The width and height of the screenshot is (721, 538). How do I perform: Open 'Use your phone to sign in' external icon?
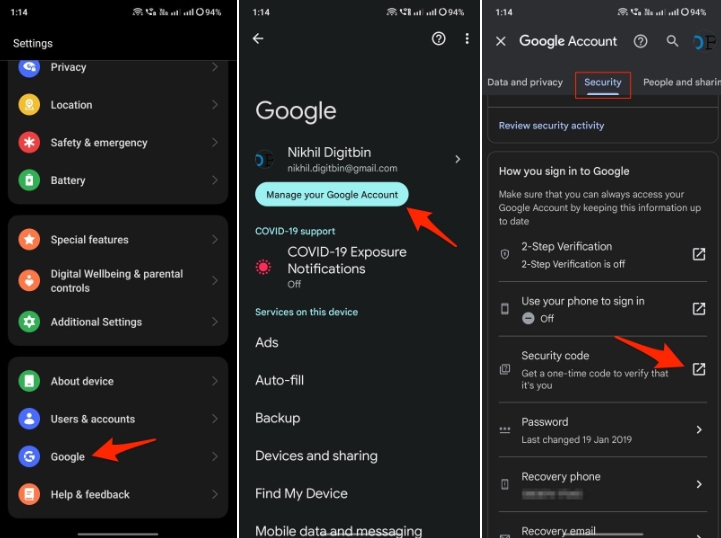coord(699,309)
